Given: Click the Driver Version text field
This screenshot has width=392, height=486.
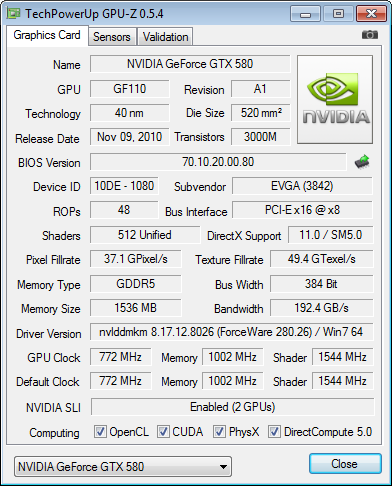Looking at the screenshot, I should (231, 332).
